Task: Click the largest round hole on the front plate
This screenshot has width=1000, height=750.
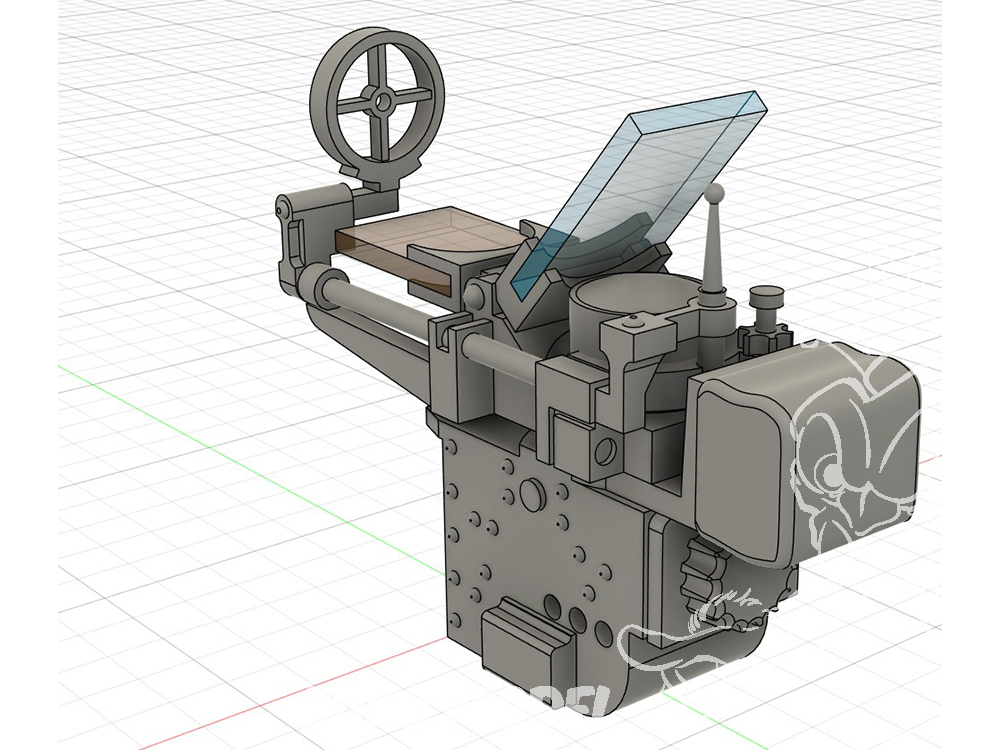Action: tap(532, 492)
